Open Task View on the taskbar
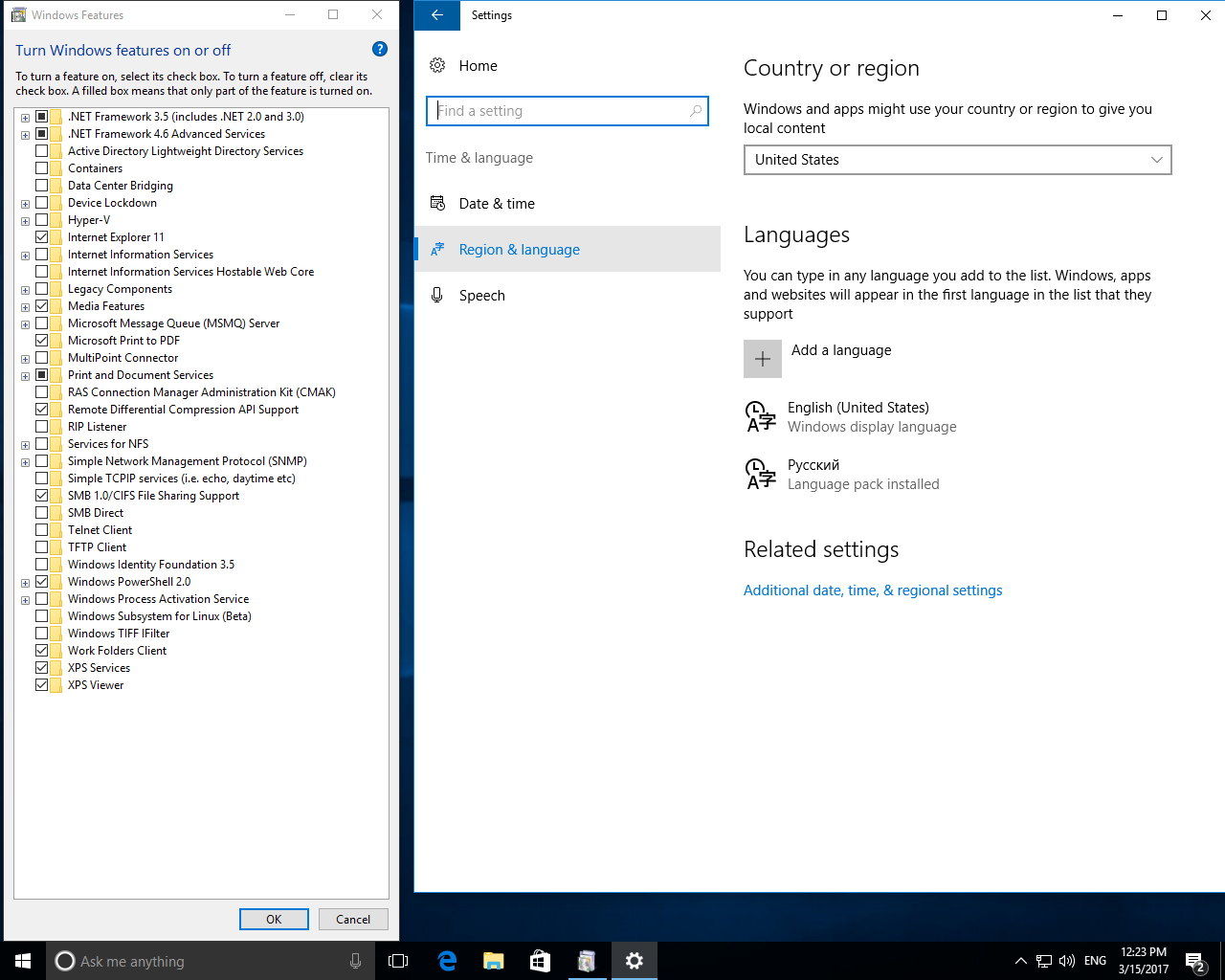 click(x=398, y=961)
